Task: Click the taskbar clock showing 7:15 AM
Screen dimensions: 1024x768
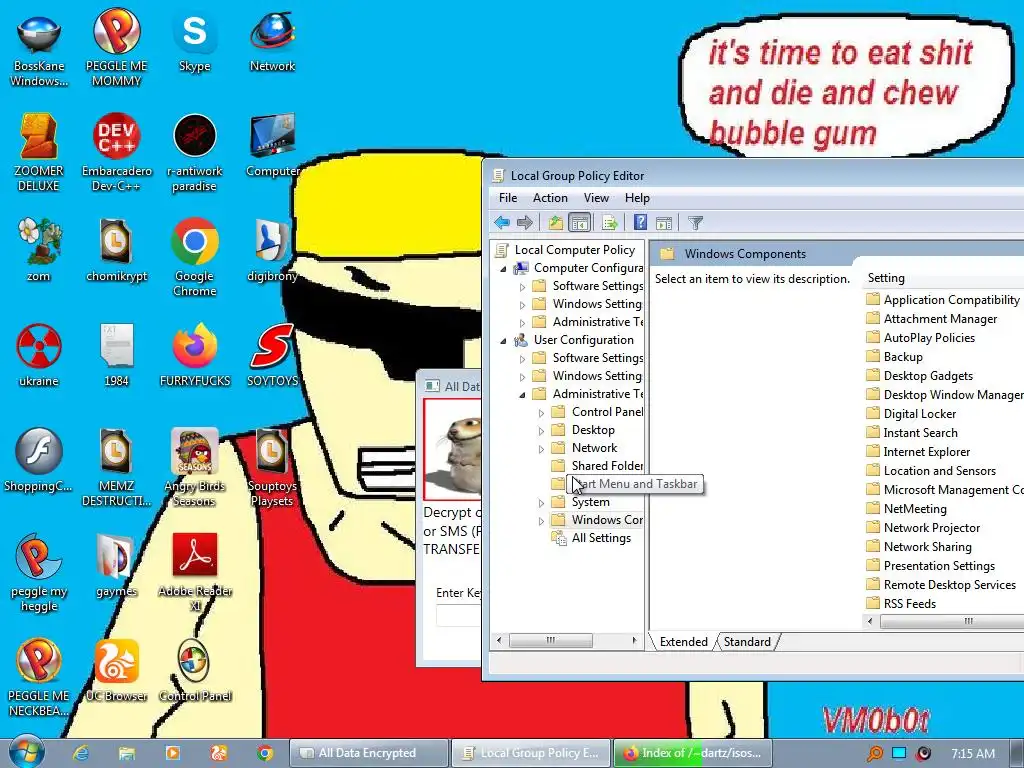Action: pos(972,754)
